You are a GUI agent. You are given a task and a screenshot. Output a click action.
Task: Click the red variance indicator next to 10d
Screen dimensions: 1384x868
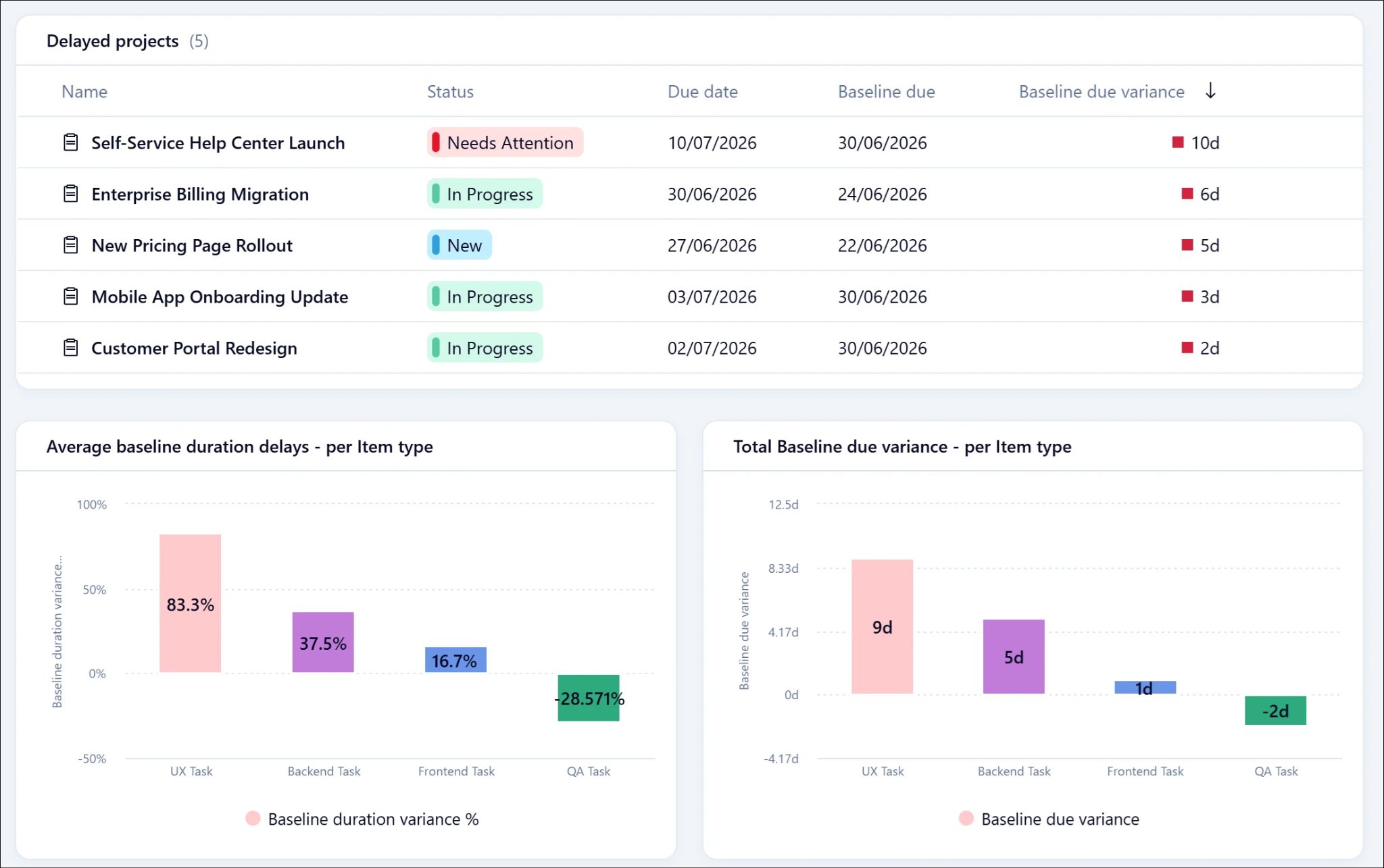point(1178,142)
